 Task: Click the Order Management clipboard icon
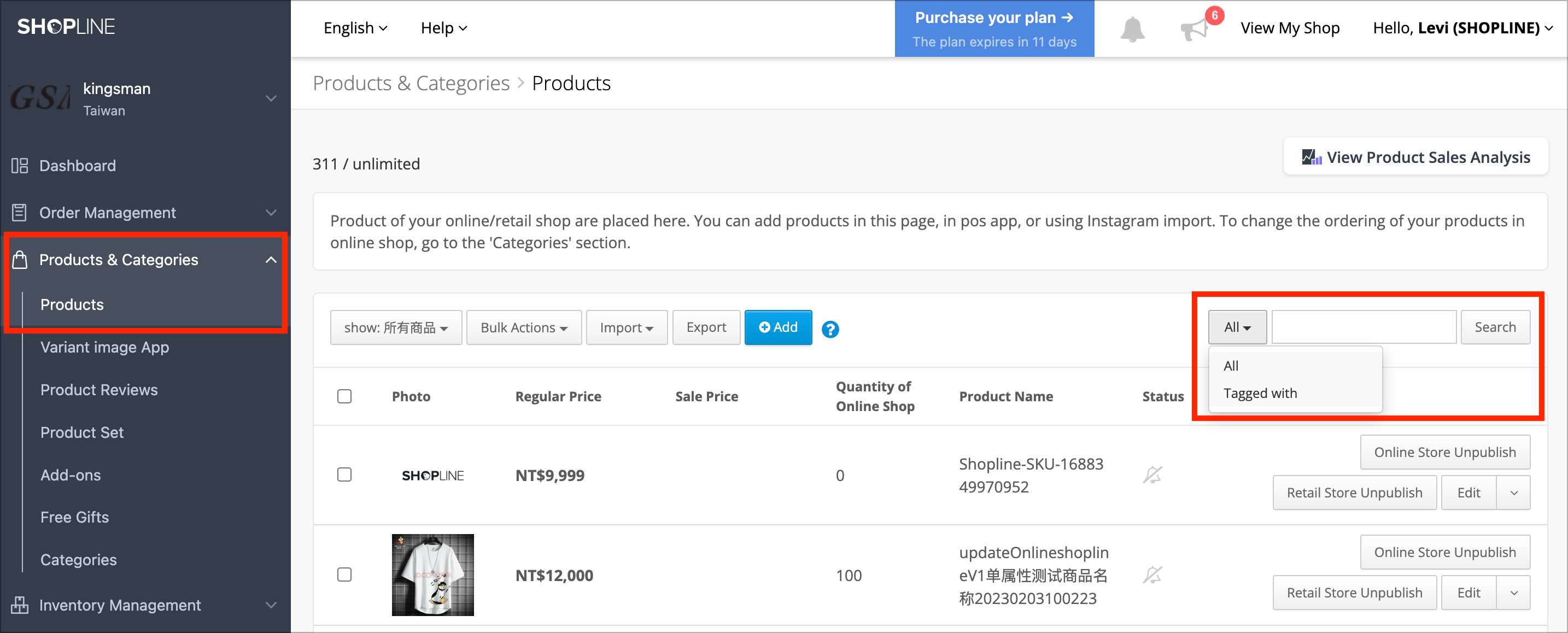[20, 213]
